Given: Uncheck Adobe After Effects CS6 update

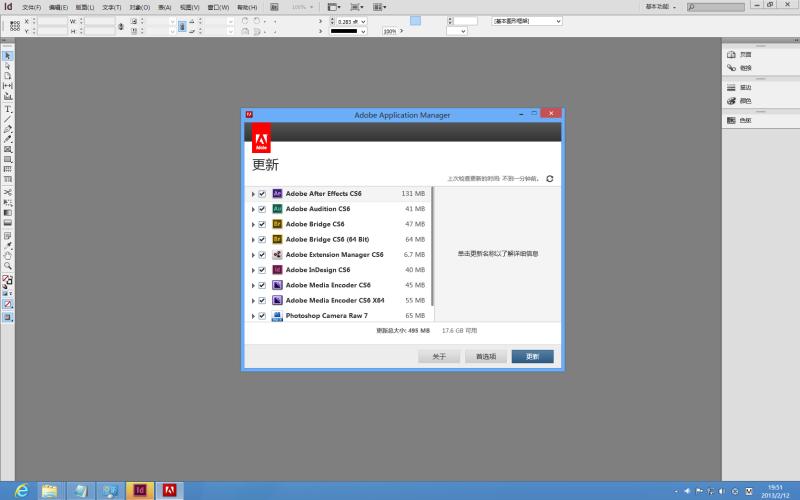Looking at the screenshot, I should [262, 194].
